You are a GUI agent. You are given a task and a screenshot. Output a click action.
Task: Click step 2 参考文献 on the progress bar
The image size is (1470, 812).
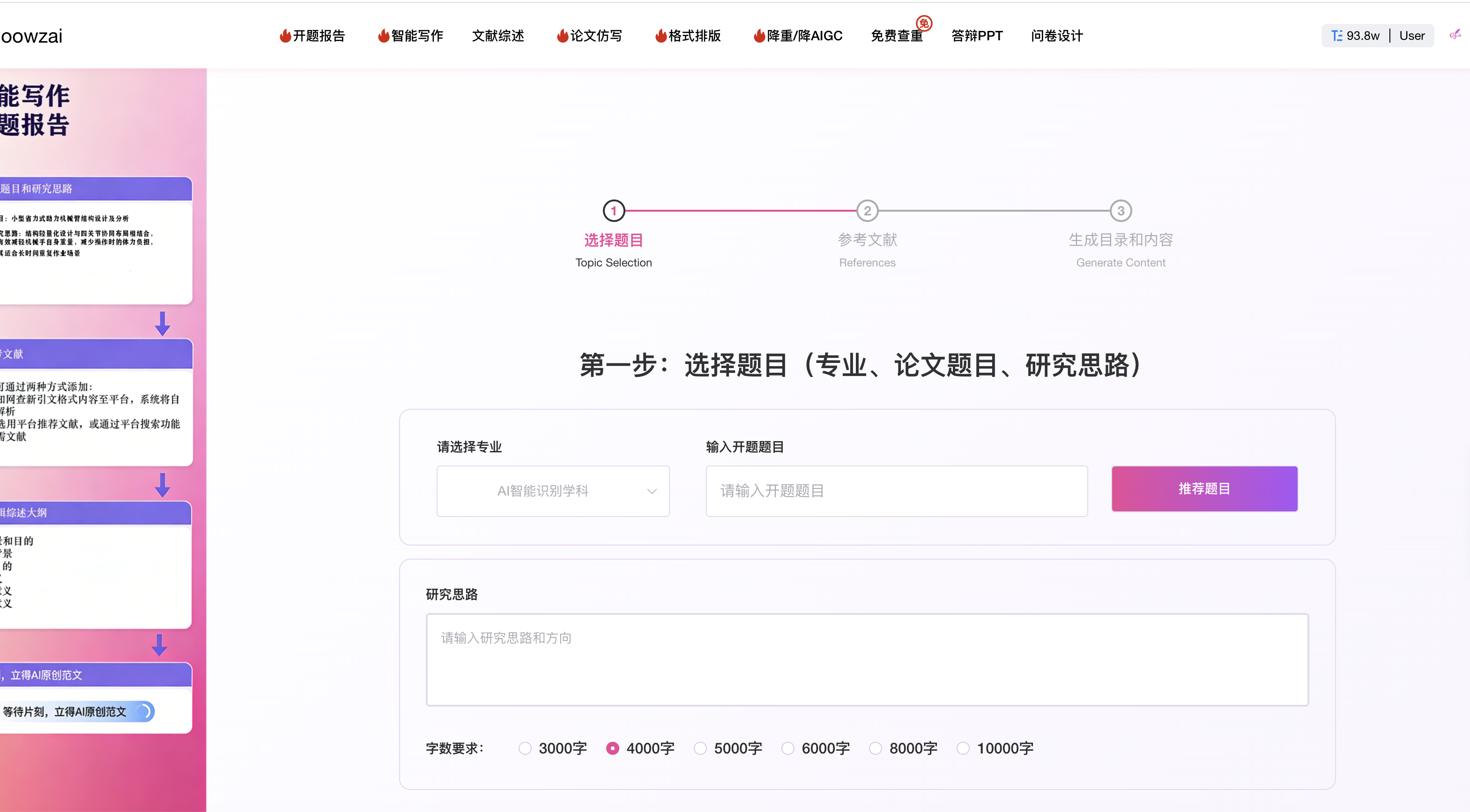[x=868, y=211]
